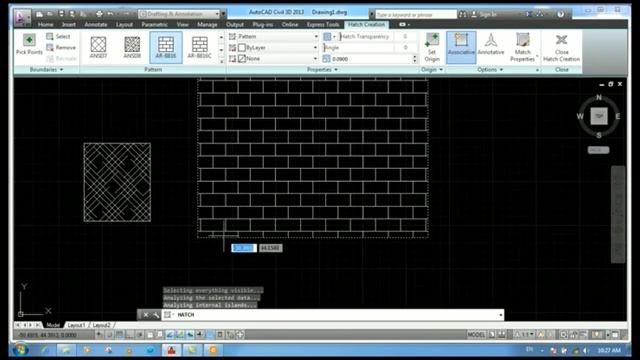The height and width of the screenshot is (360, 640).
Task: Open the Insert ribbon tab
Action: click(69, 24)
